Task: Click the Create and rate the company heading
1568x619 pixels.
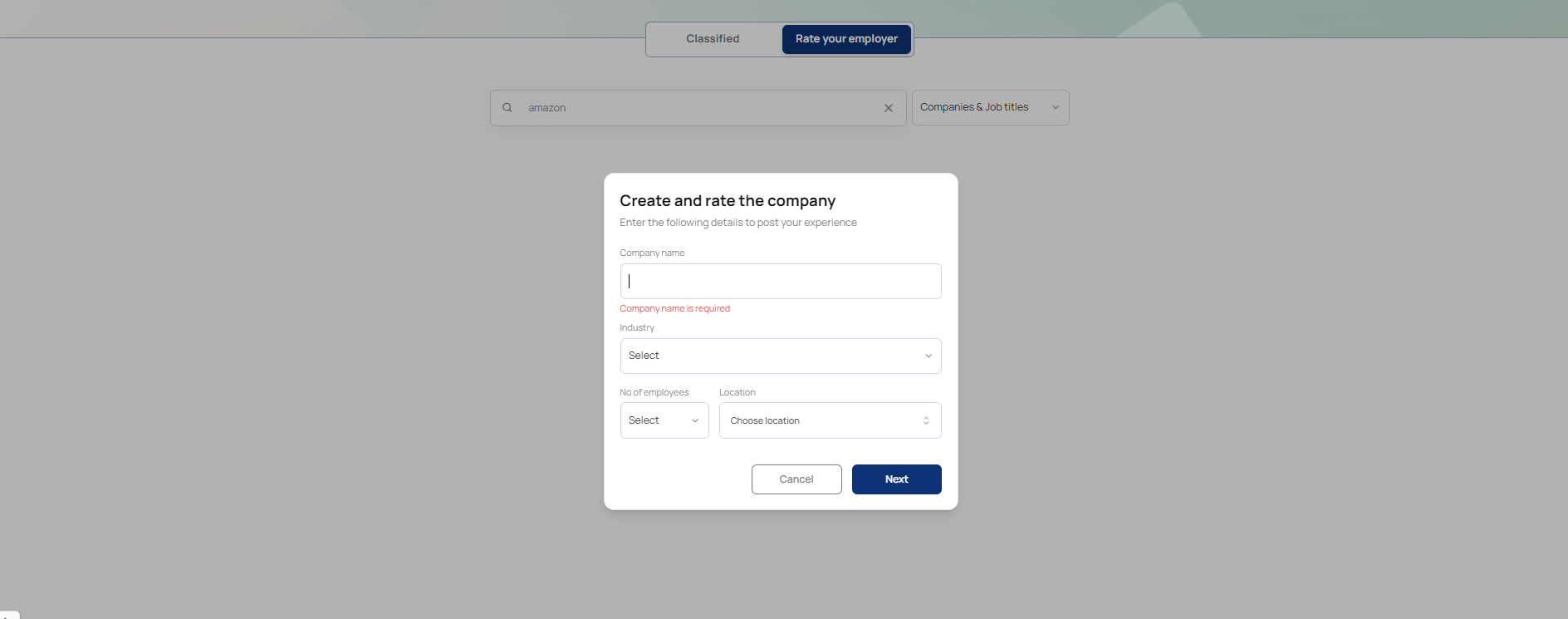Action: pyautogui.click(x=728, y=200)
